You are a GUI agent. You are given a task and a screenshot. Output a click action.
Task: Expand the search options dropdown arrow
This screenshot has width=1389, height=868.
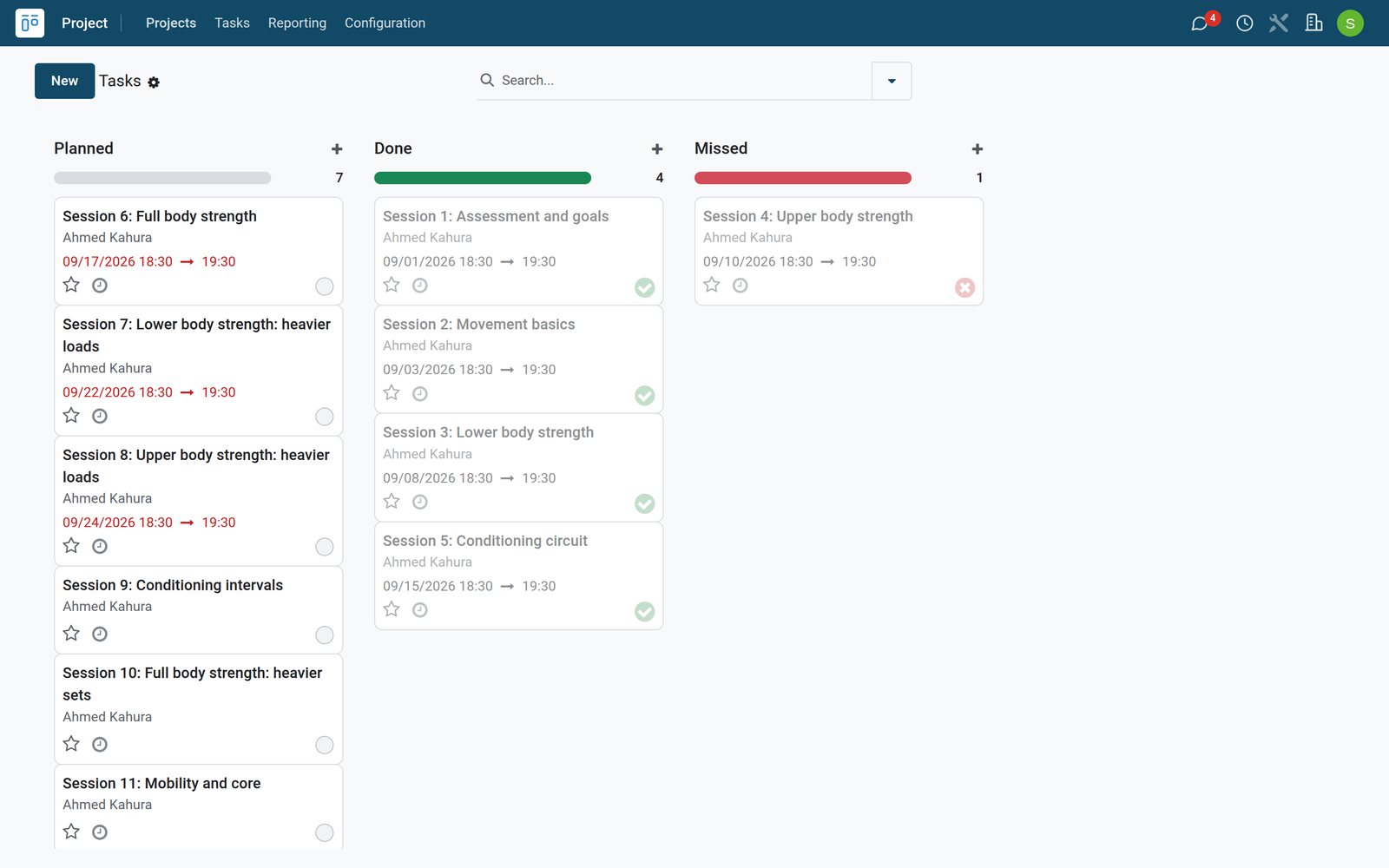click(x=892, y=81)
